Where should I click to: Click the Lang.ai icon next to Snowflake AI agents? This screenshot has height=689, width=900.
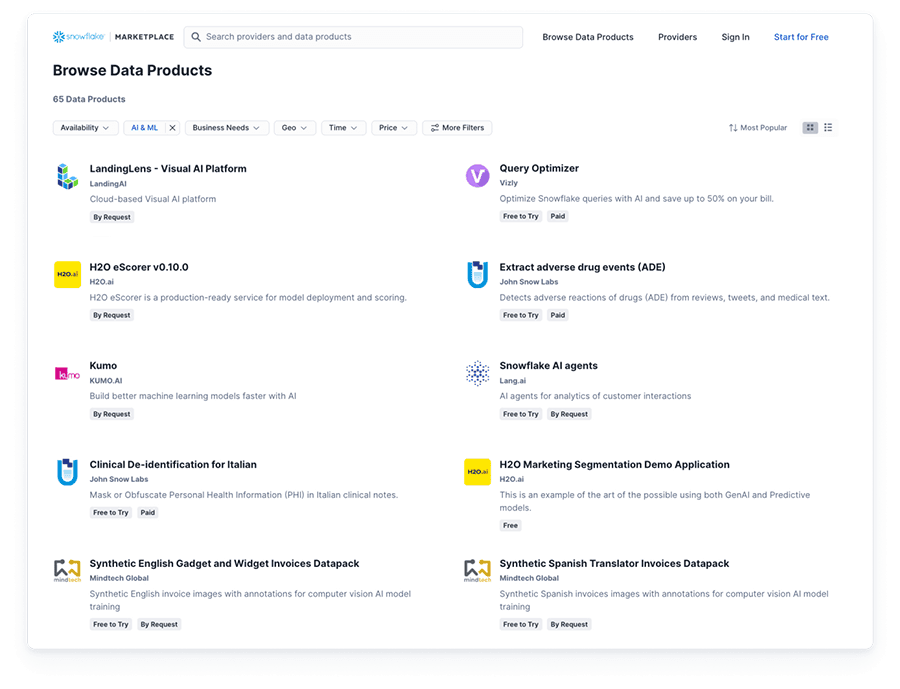[x=476, y=373]
